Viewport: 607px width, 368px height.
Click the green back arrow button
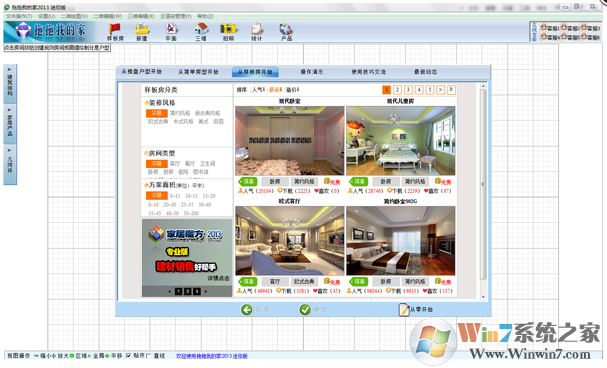point(247,310)
